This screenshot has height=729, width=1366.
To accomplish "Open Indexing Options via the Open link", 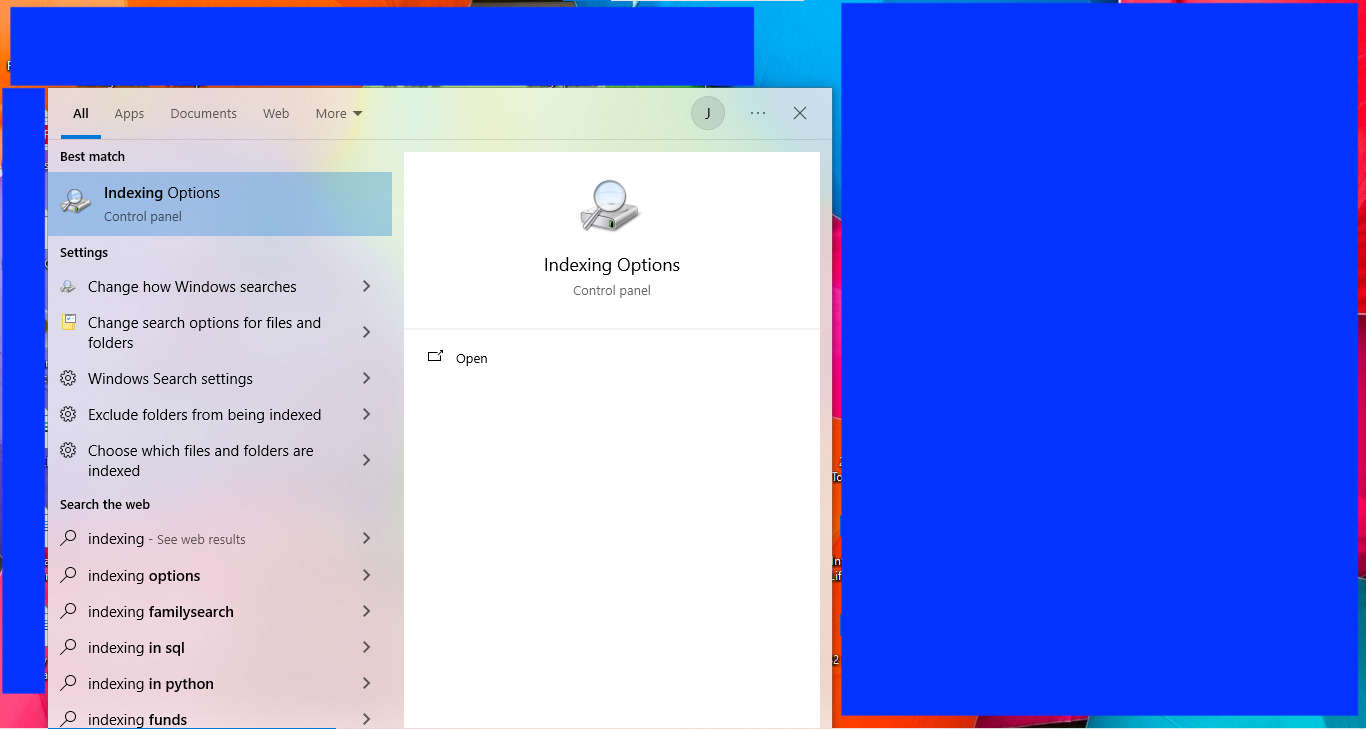I will pyautogui.click(x=471, y=359).
